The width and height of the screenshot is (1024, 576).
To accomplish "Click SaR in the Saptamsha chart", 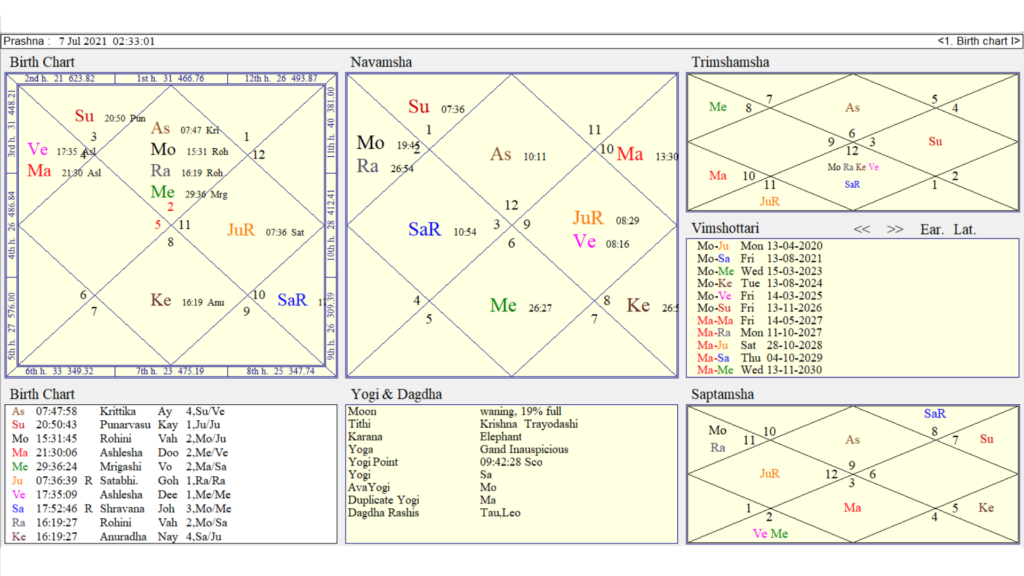I will coord(935,414).
